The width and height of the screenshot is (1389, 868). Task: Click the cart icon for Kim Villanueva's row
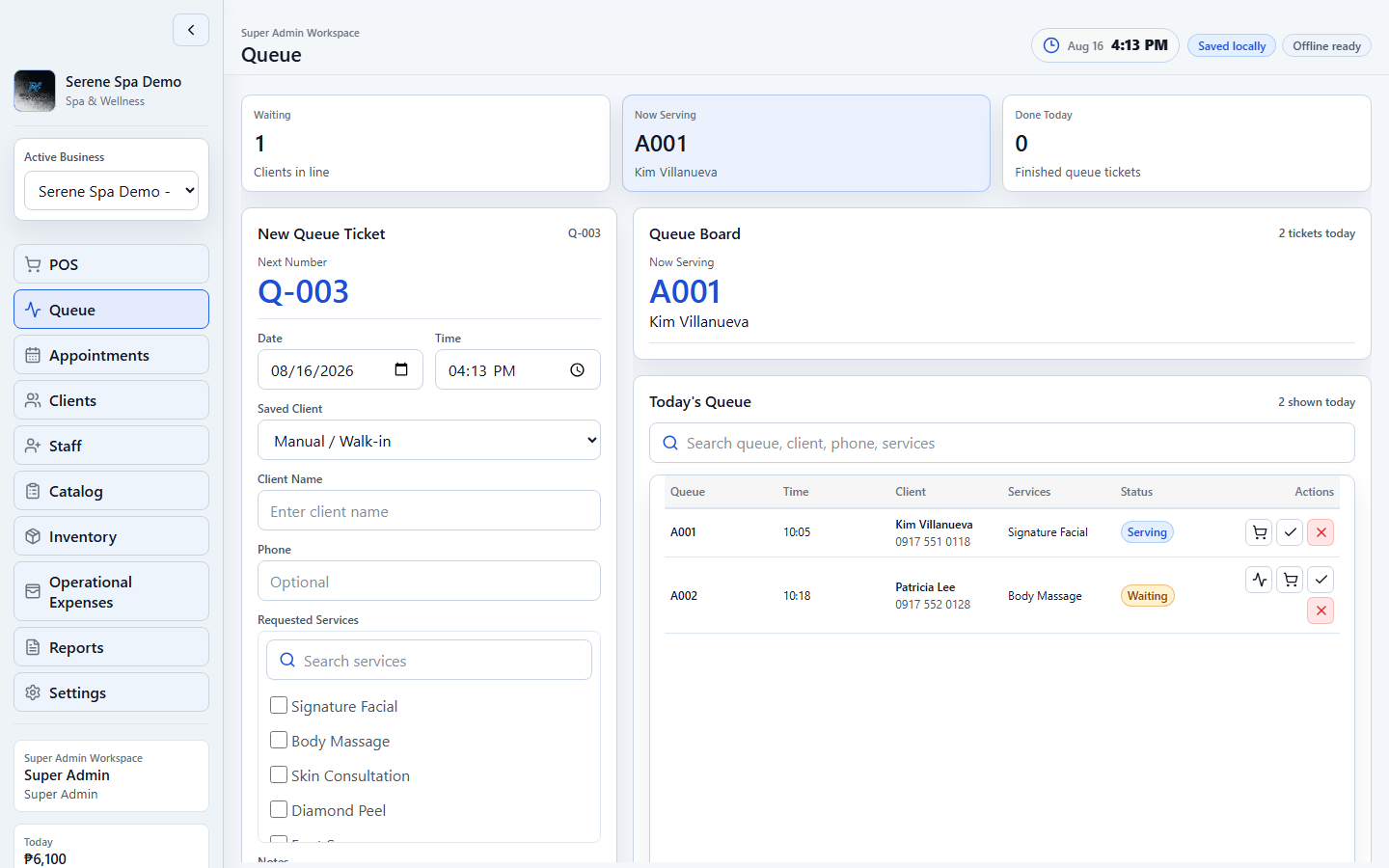[1259, 532]
